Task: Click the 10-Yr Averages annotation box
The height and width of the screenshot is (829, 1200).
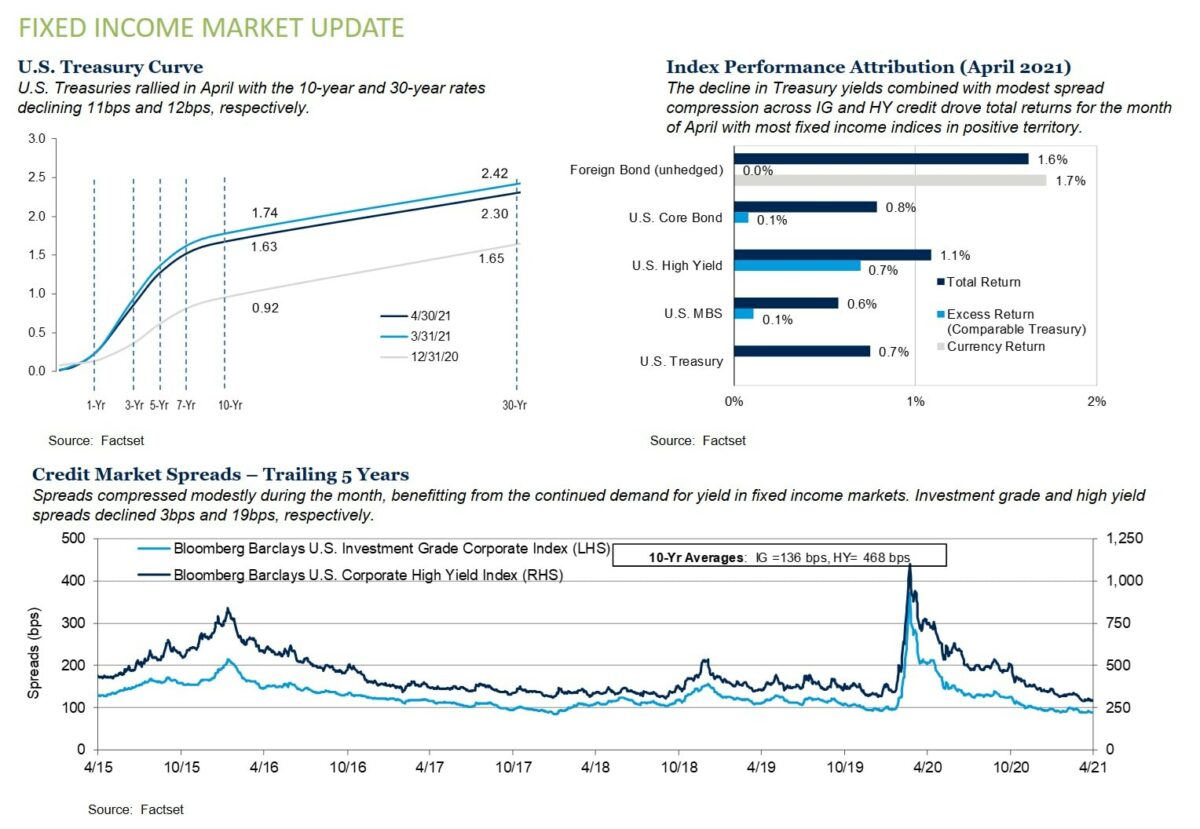Action: (x=779, y=556)
